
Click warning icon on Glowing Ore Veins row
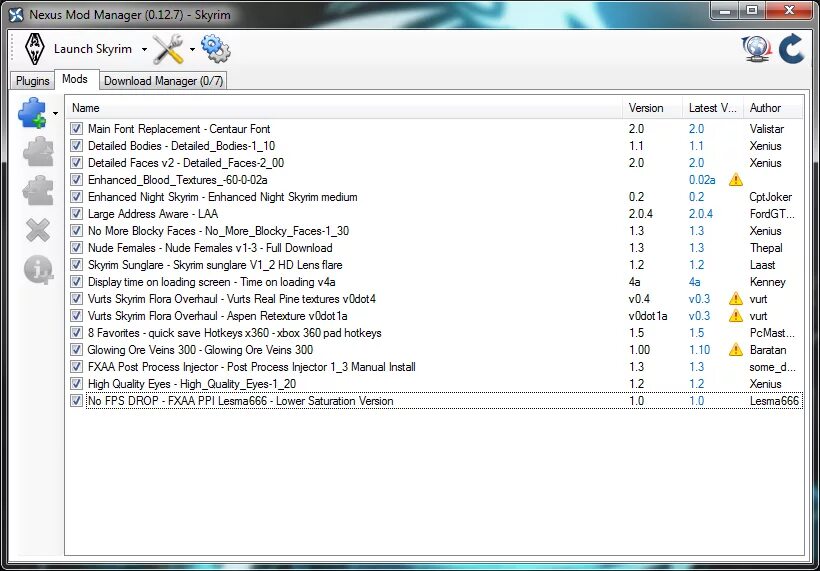[735, 350]
